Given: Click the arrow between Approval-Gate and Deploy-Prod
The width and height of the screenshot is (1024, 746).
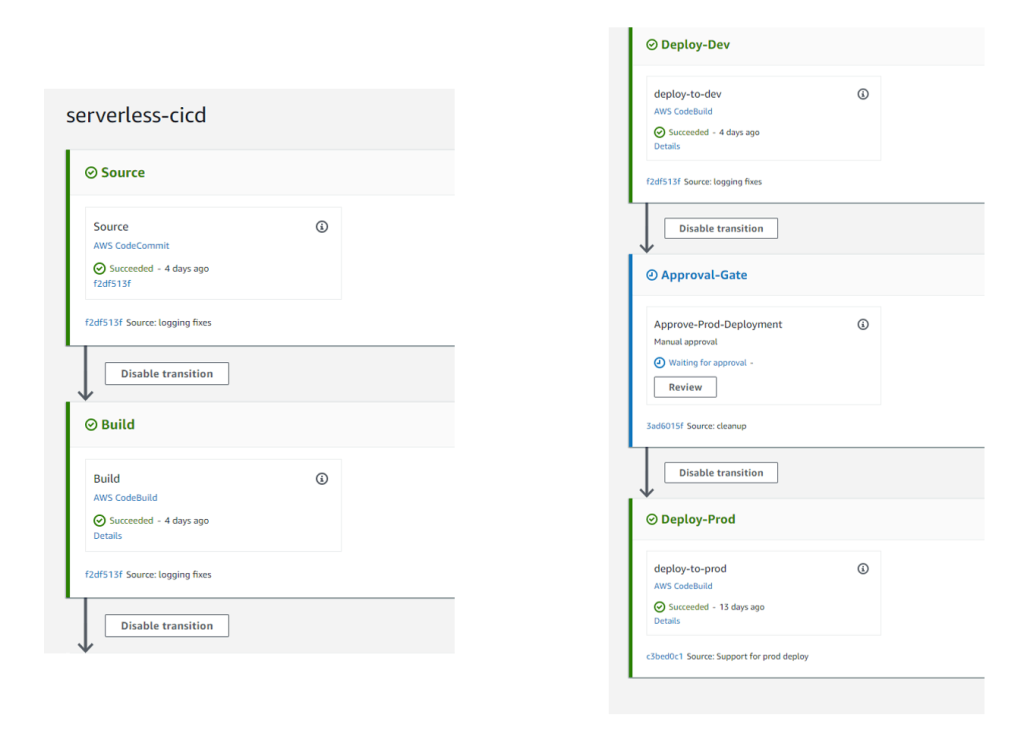Looking at the screenshot, I should point(647,473).
